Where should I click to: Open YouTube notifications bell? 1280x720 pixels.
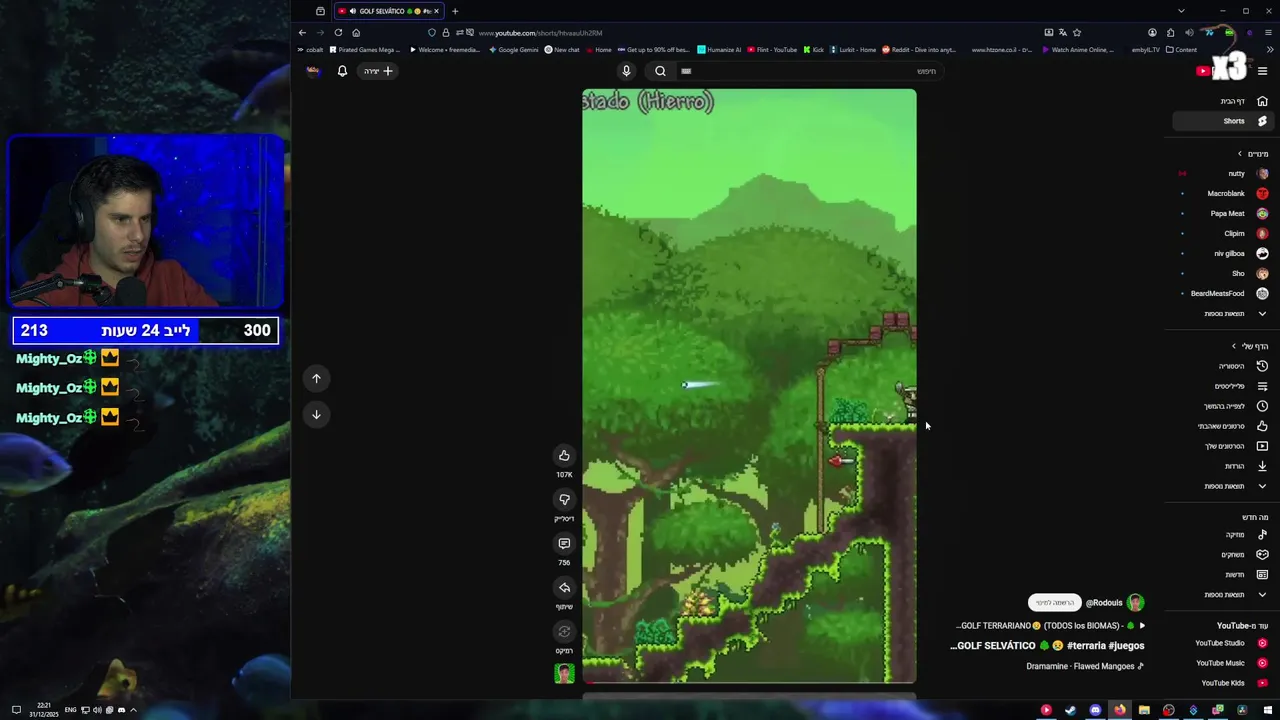[342, 71]
